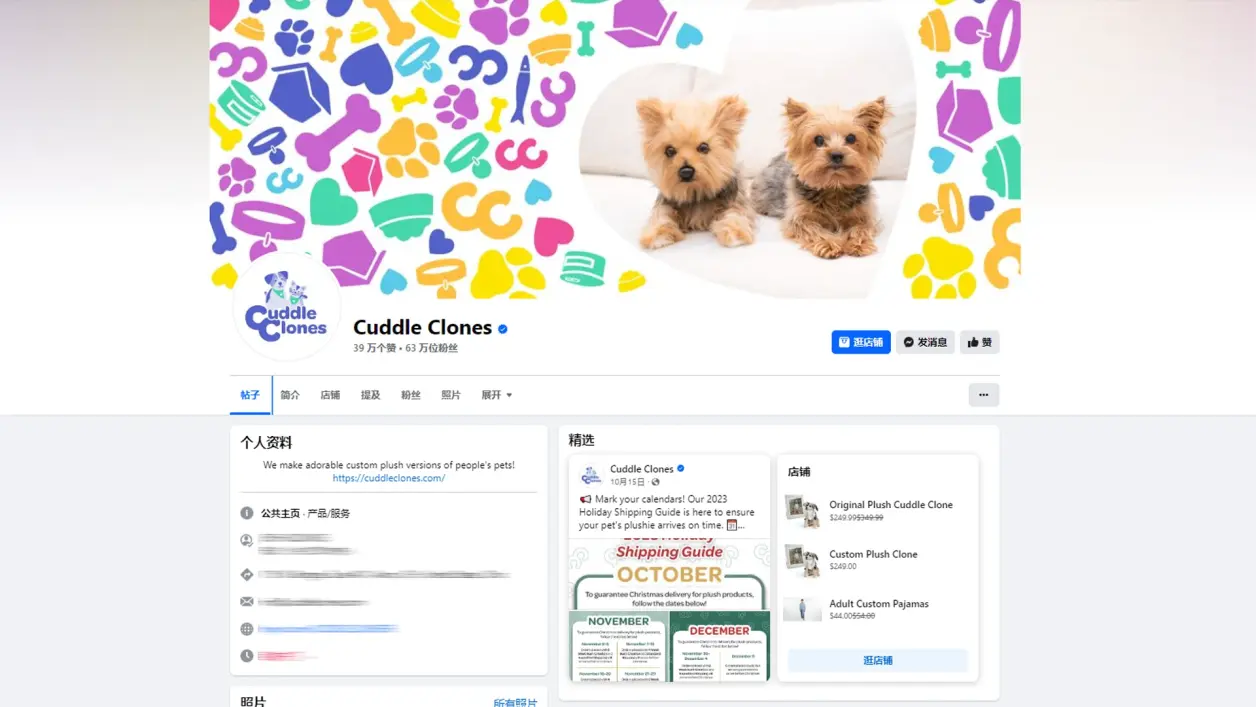Viewport: 1256px width, 707px height.
Task: Click the 逛店铺 button below shop products
Action: (x=877, y=660)
